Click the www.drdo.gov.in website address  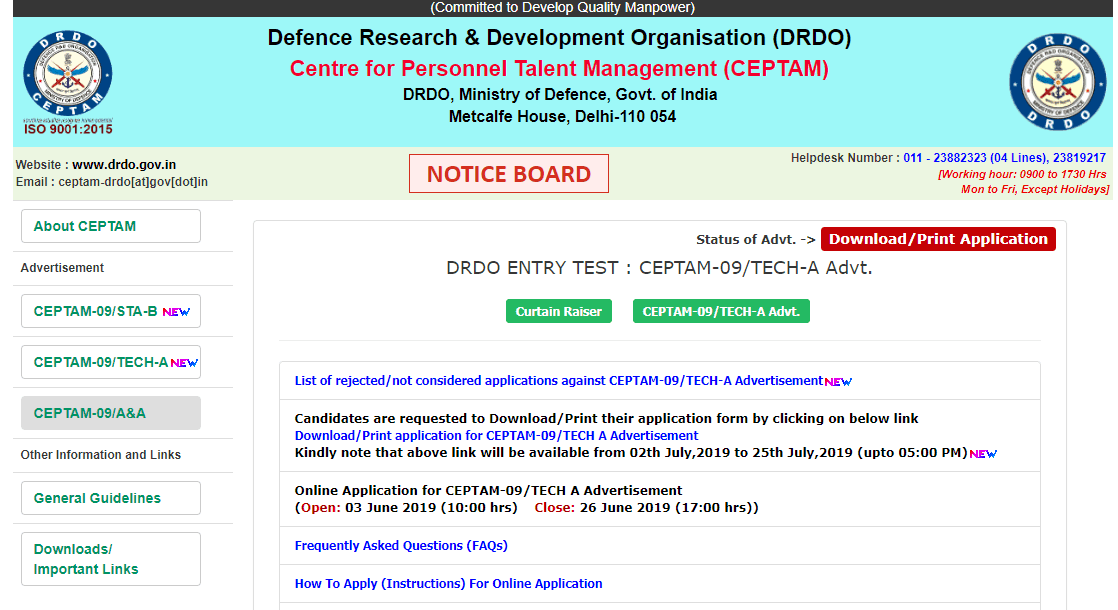(124, 165)
